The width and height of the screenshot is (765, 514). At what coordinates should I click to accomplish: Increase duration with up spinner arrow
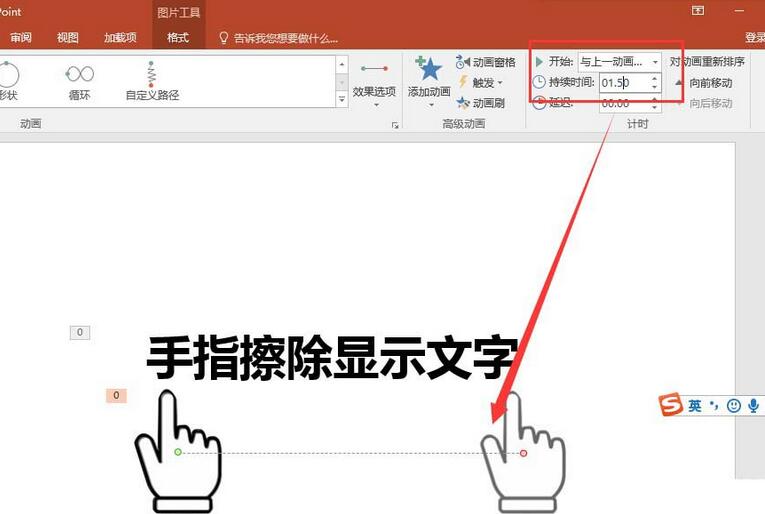[655, 78]
